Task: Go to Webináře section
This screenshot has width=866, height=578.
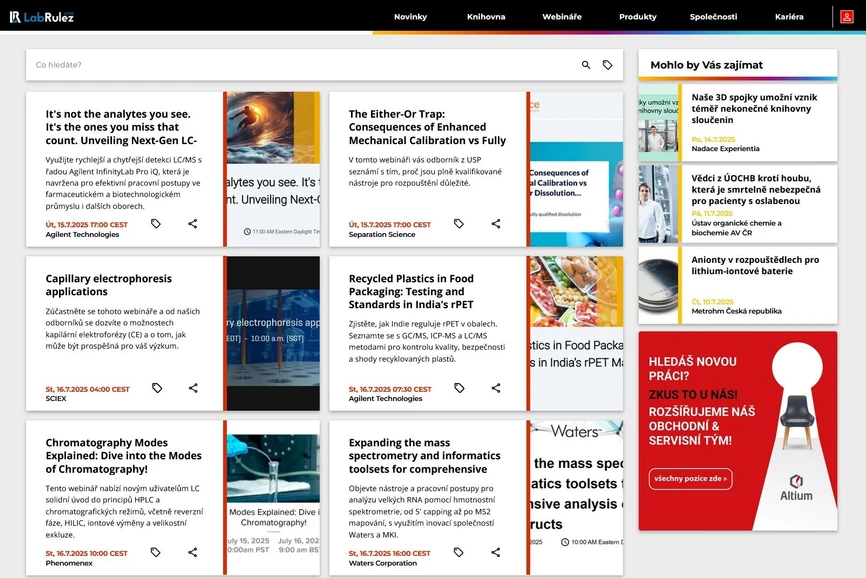Action: [x=562, y=17]
